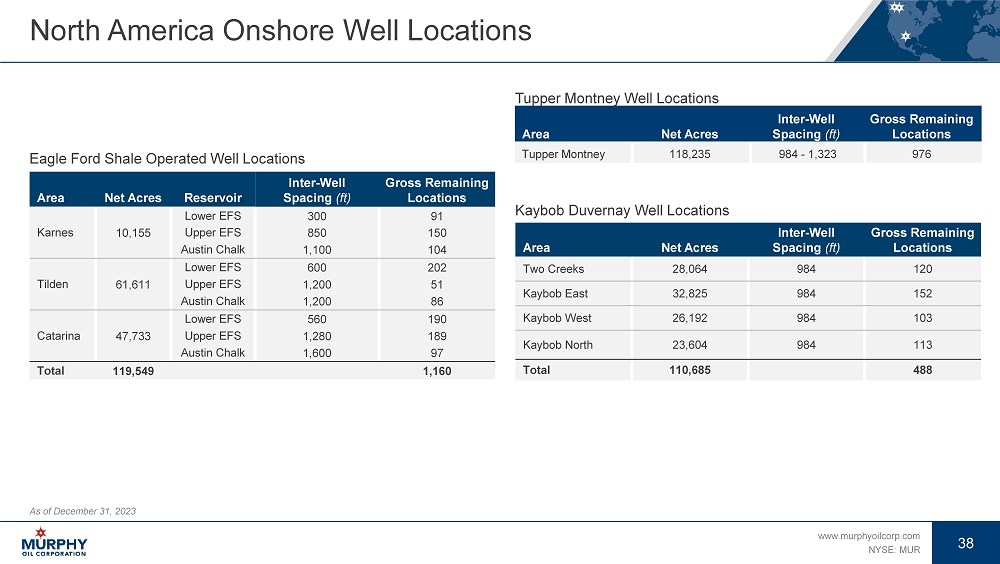Select the Karnes area cell
This screenshot has width=1000, height=564.
[x=53, y=233]
